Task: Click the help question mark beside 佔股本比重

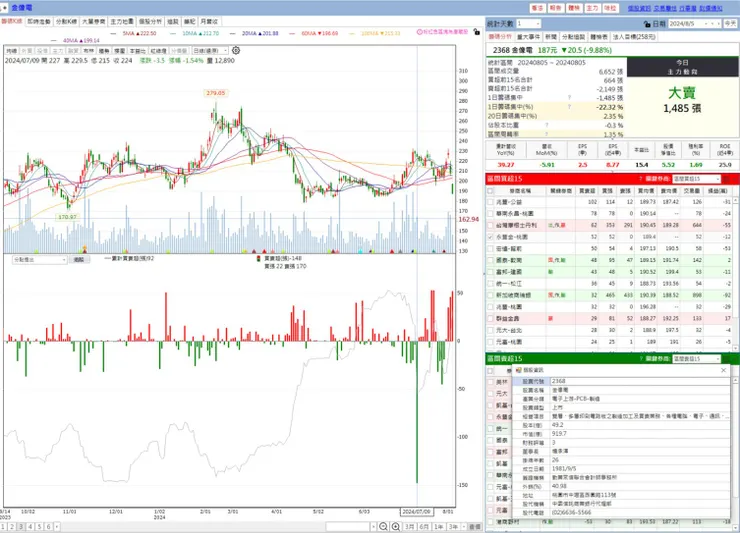Action: point(547,125)
